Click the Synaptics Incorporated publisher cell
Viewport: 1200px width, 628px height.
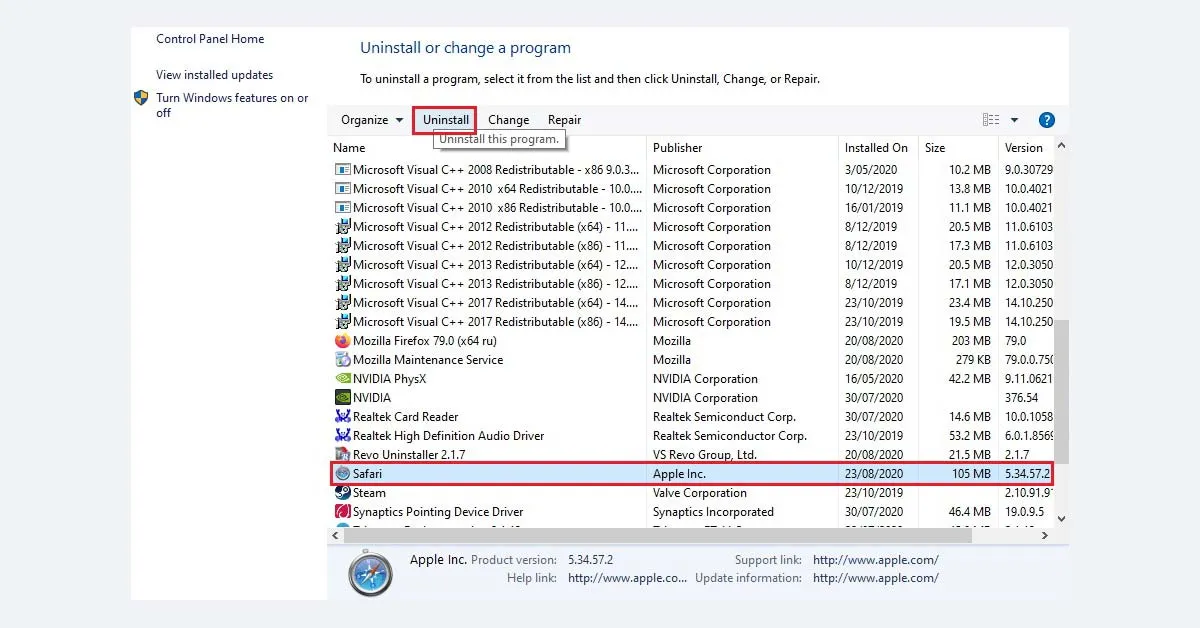pyautogui.click(x=714, y=512)
